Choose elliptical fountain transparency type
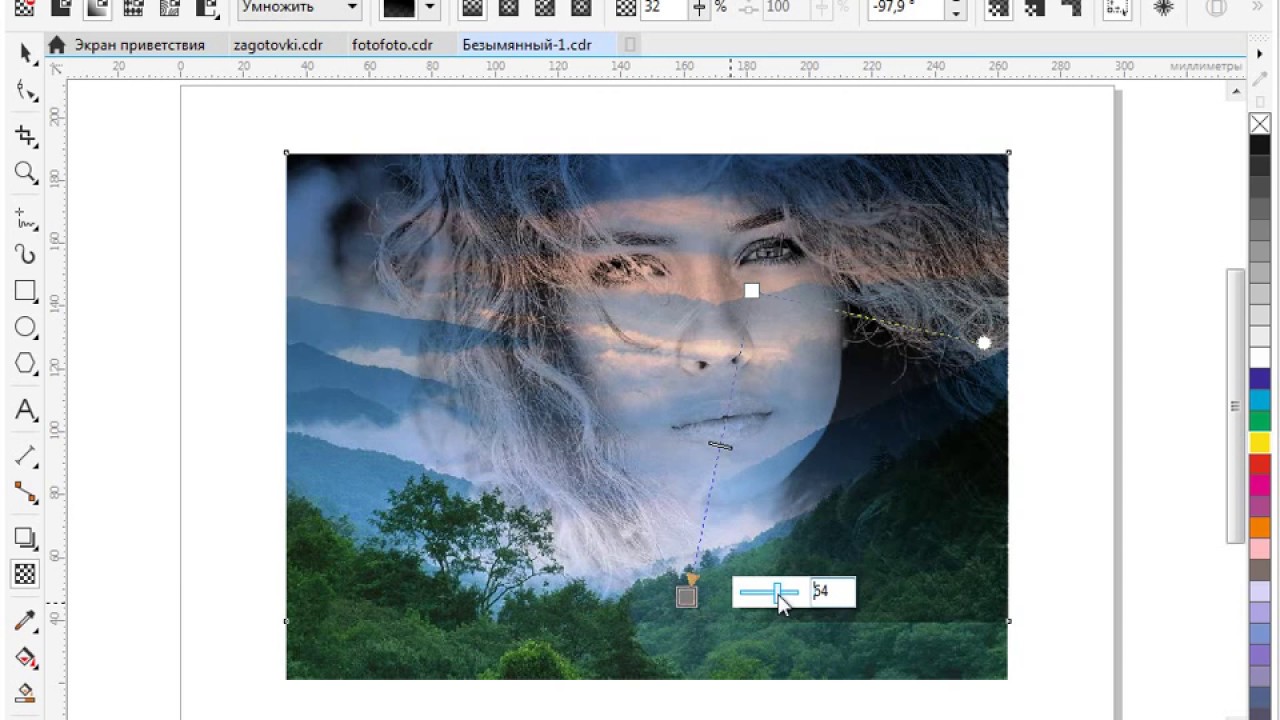1280x720 pixels. [x=508, y=8]
